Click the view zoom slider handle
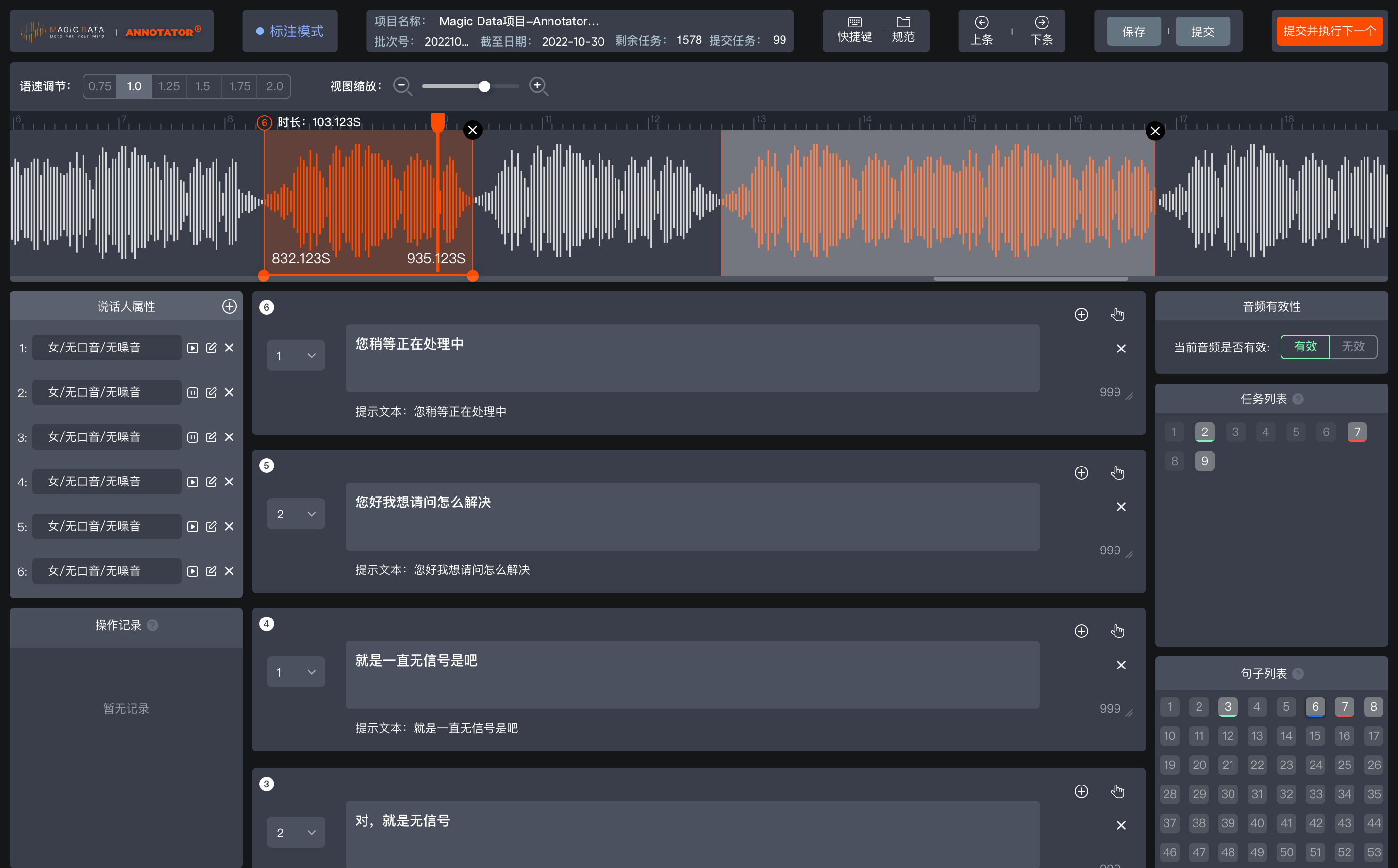1398x868 pixels. (x=484, y=86)
